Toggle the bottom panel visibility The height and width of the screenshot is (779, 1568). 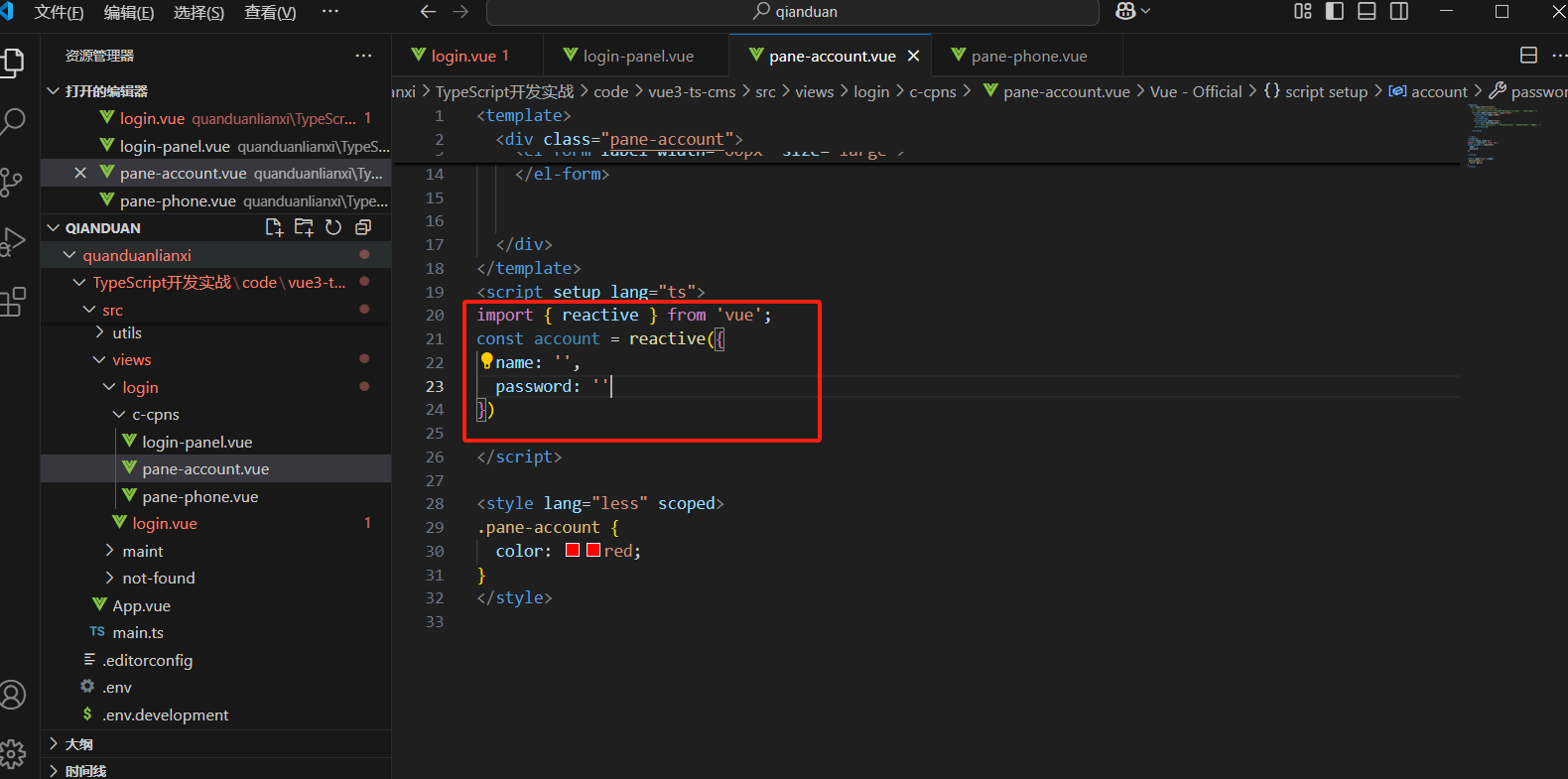(x=1367, y=12)
